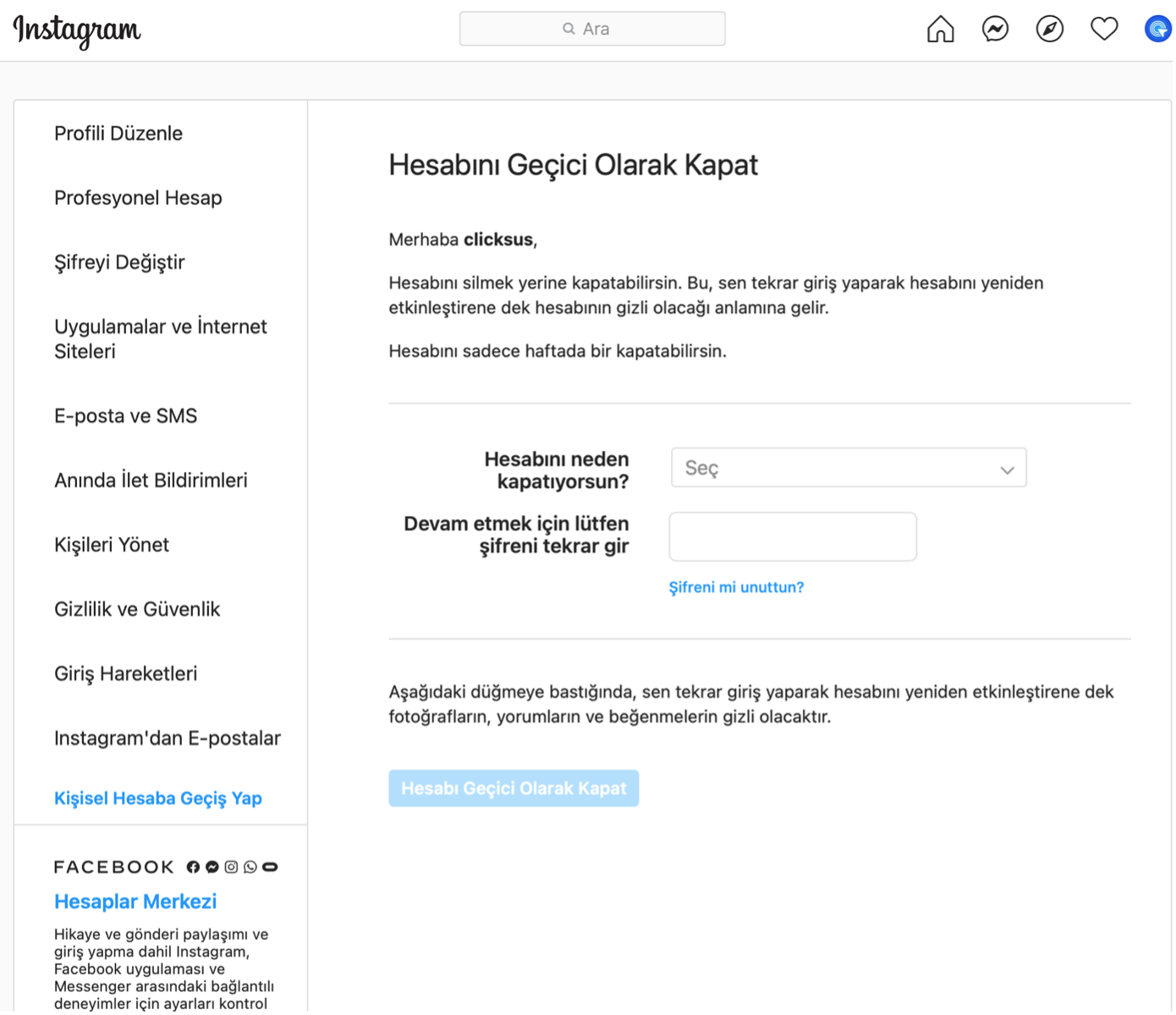The width and height of the screenshot is (1176, 1015).
Task: Click the Instagram icon in the FACEBOOK row
Action: coord(230,867)
